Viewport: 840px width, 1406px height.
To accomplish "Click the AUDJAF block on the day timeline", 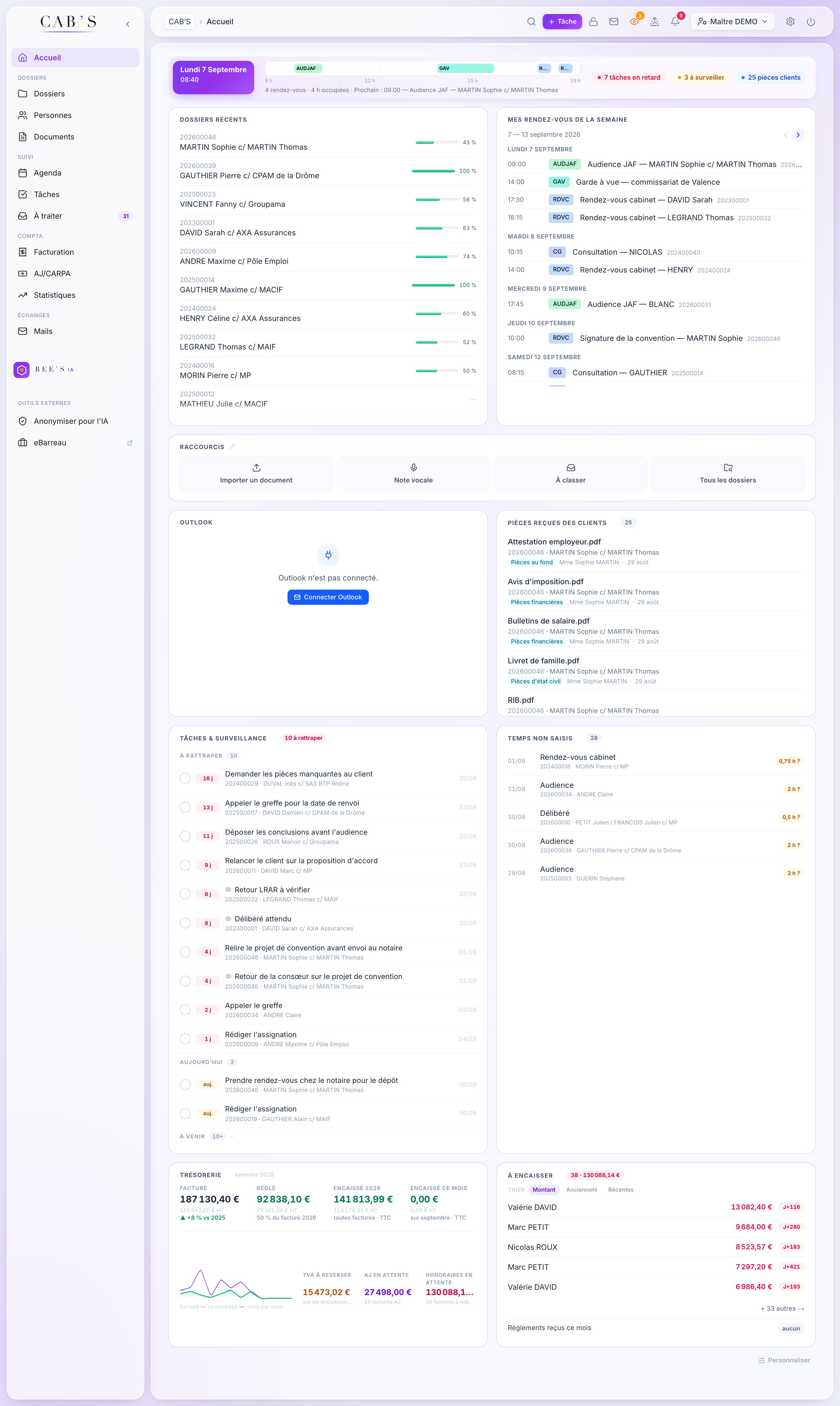I will coord(308,68).
